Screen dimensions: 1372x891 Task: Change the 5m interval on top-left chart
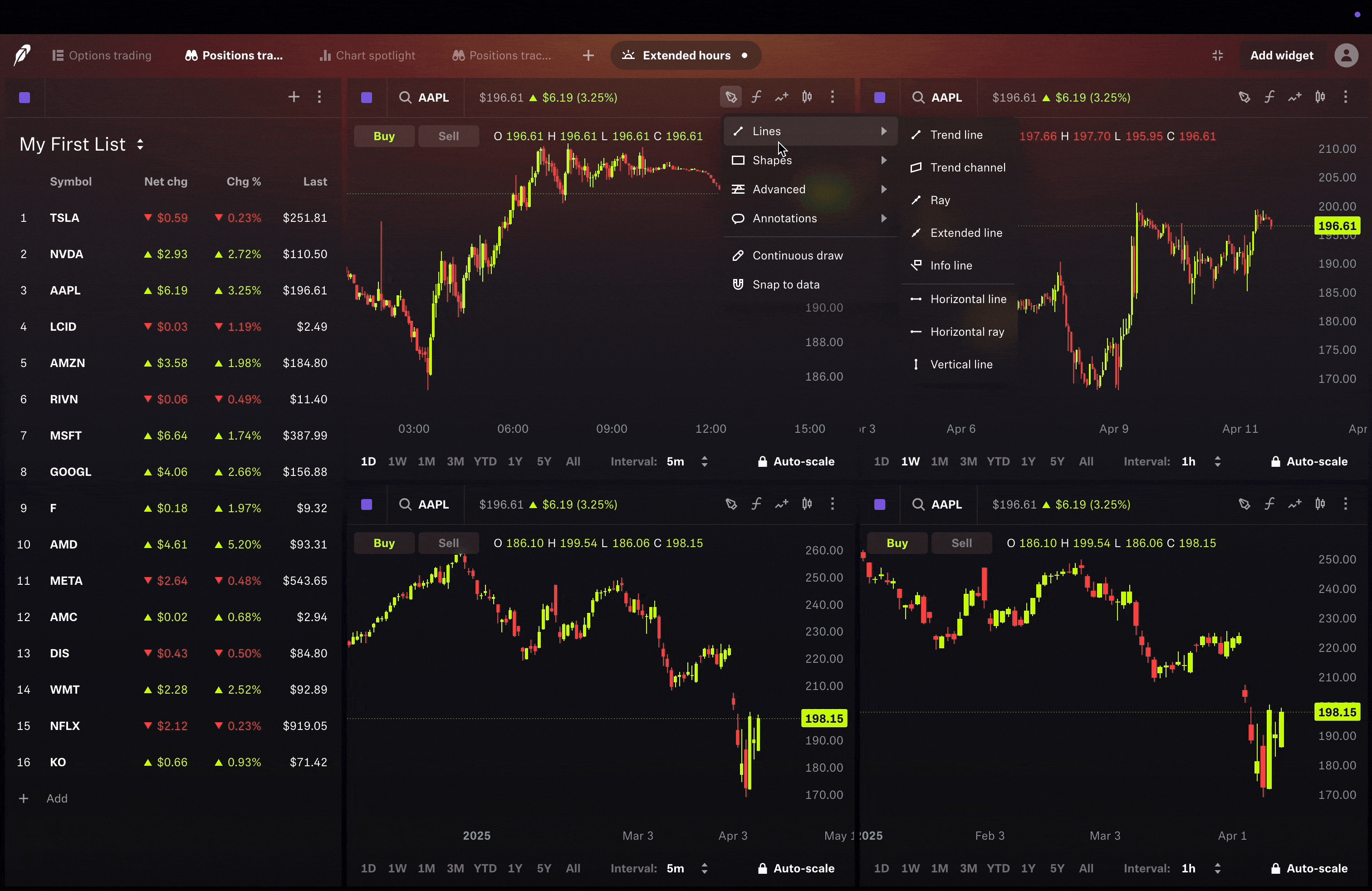coord(687,462)
